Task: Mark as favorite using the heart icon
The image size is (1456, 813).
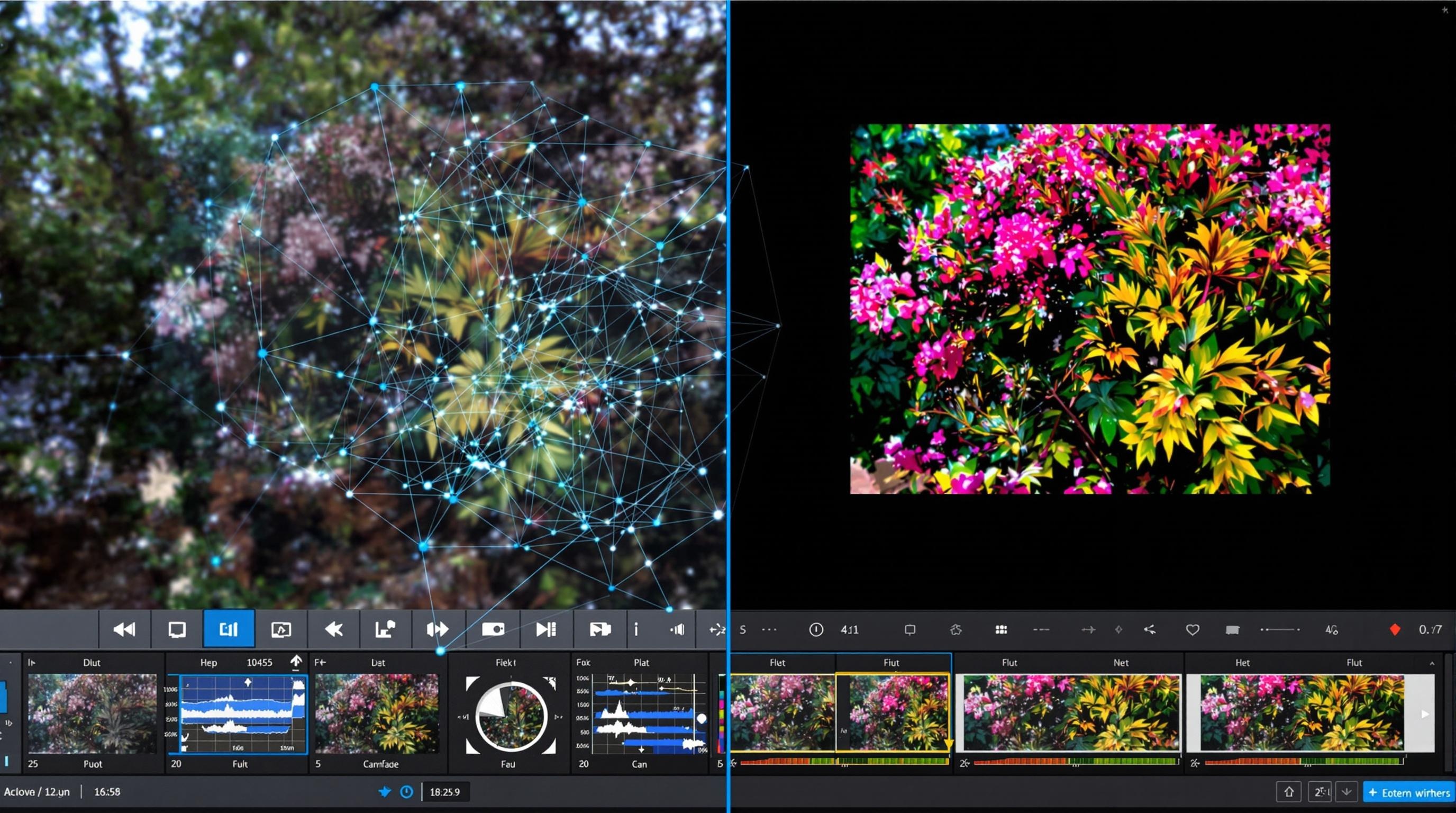Action: click(x=1193, y=629)
